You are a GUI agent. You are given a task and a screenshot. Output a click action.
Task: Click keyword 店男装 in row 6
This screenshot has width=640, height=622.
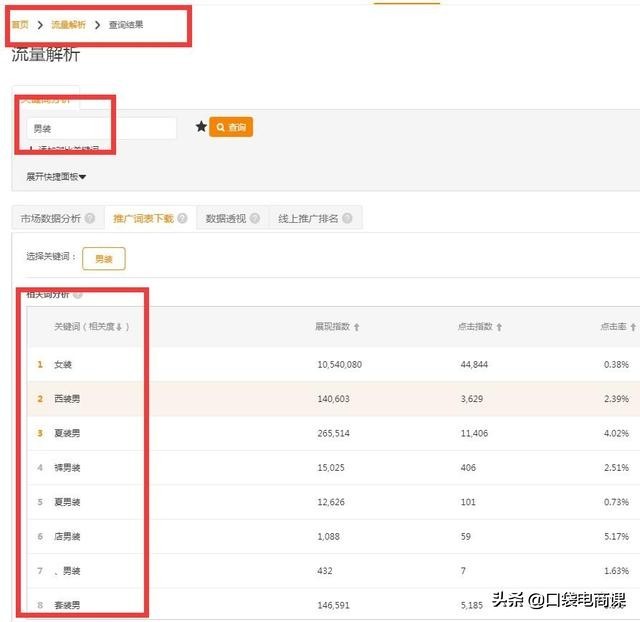point(67,536)
